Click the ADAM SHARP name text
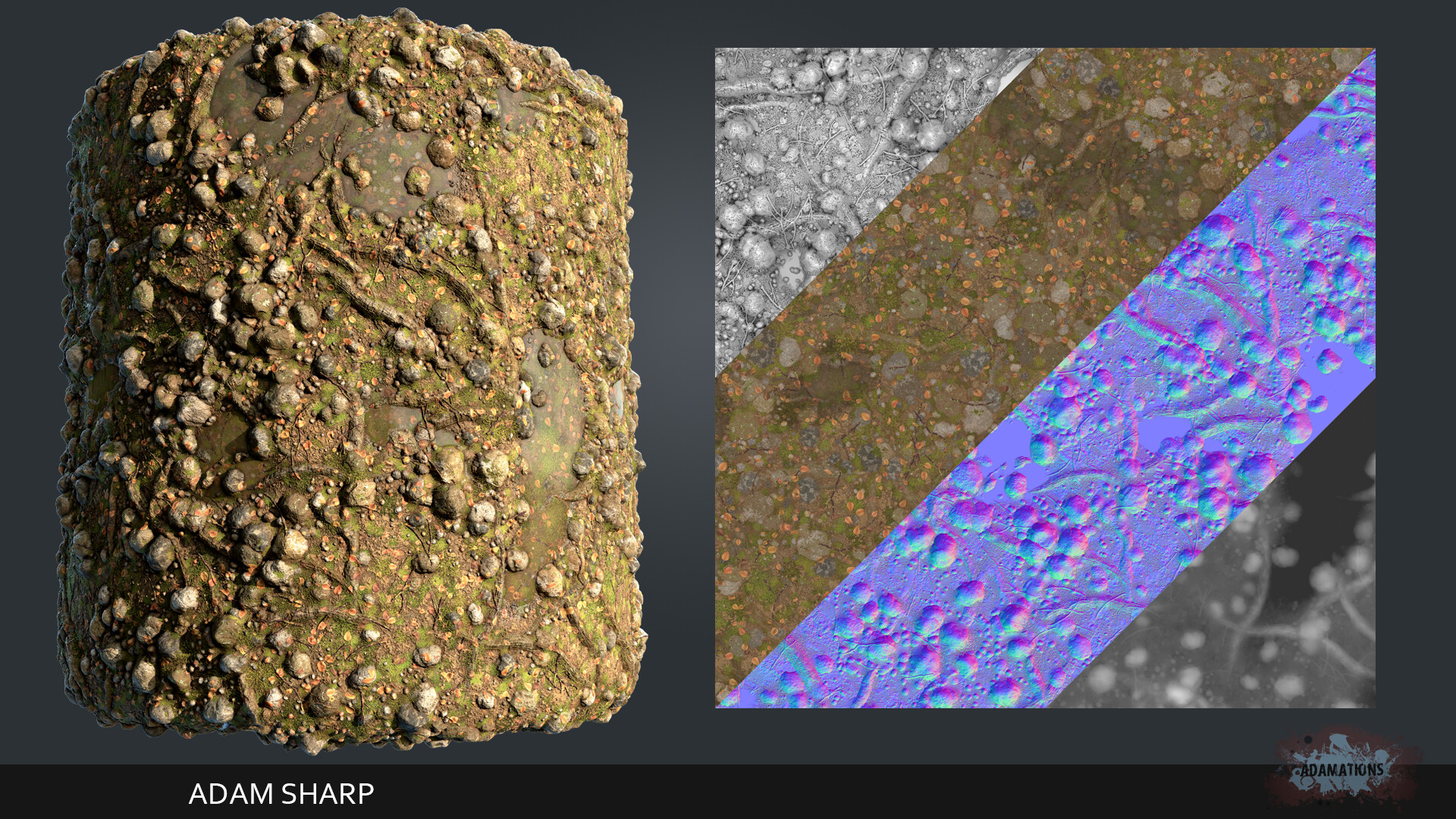Viewport: 1456px width, 819px height. point(281,794)
